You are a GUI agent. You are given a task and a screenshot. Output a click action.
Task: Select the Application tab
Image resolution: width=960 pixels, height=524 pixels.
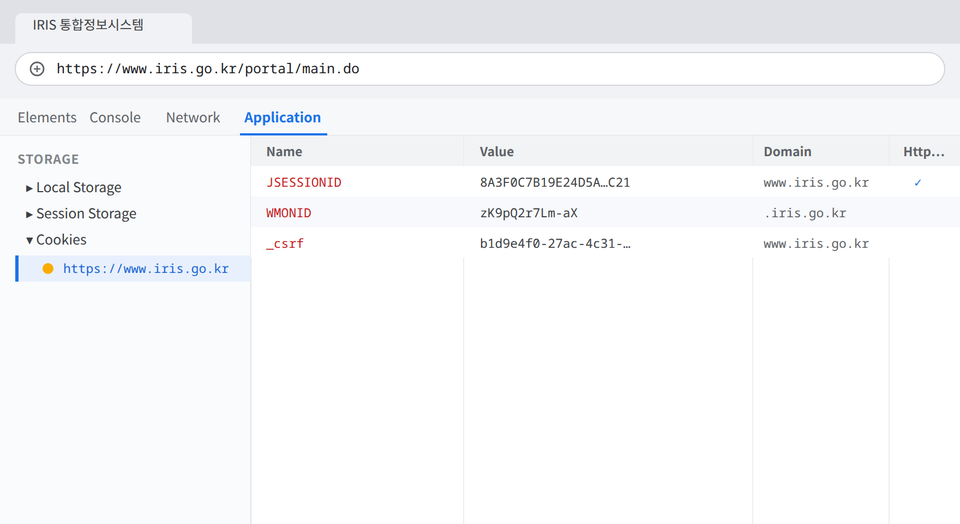[282, 118]
